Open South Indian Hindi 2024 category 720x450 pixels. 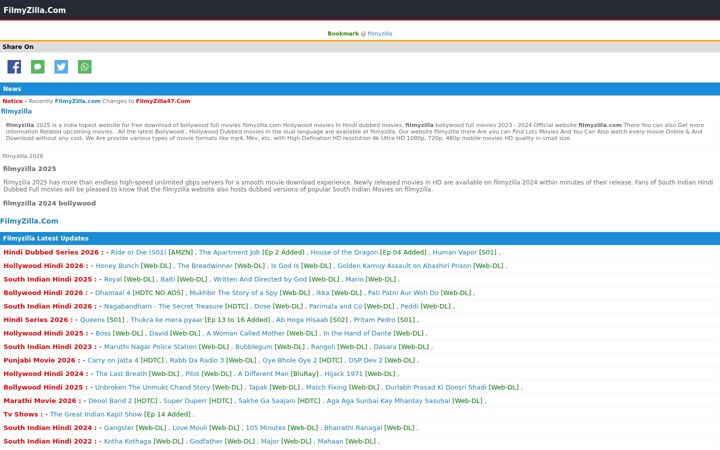(x=48, y=428)
